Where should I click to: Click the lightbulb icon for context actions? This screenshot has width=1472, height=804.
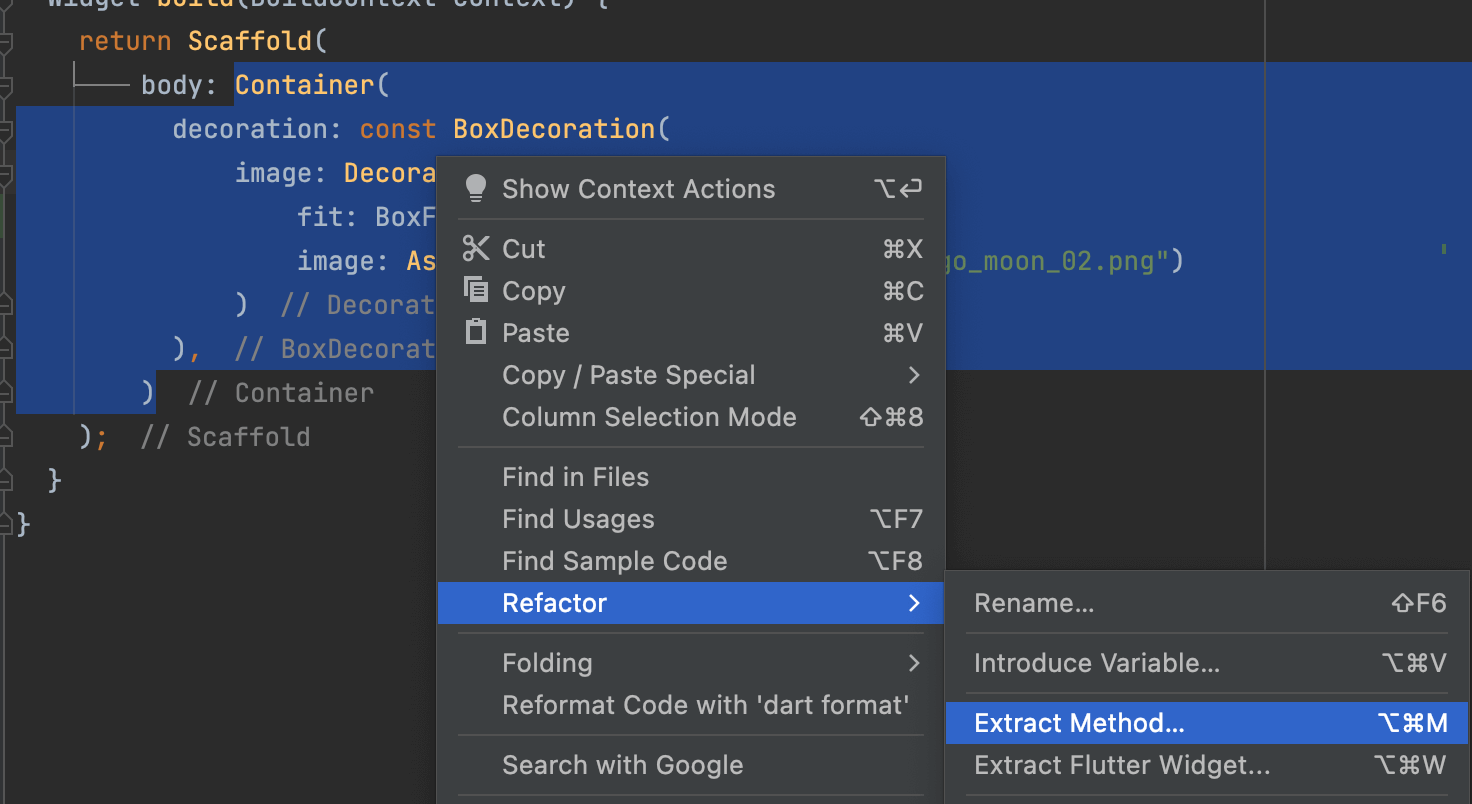coord(476,188)
